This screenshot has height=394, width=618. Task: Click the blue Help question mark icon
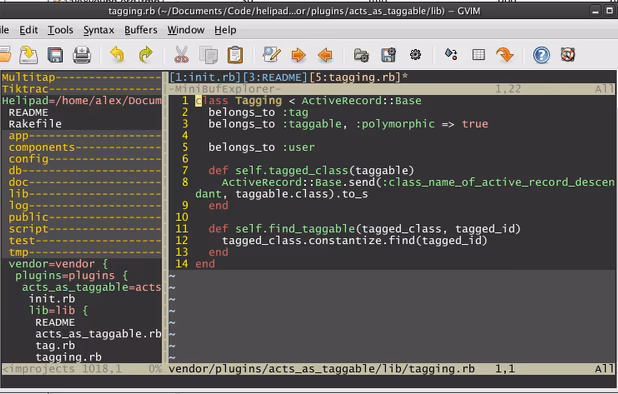click(x=541, y=55)
